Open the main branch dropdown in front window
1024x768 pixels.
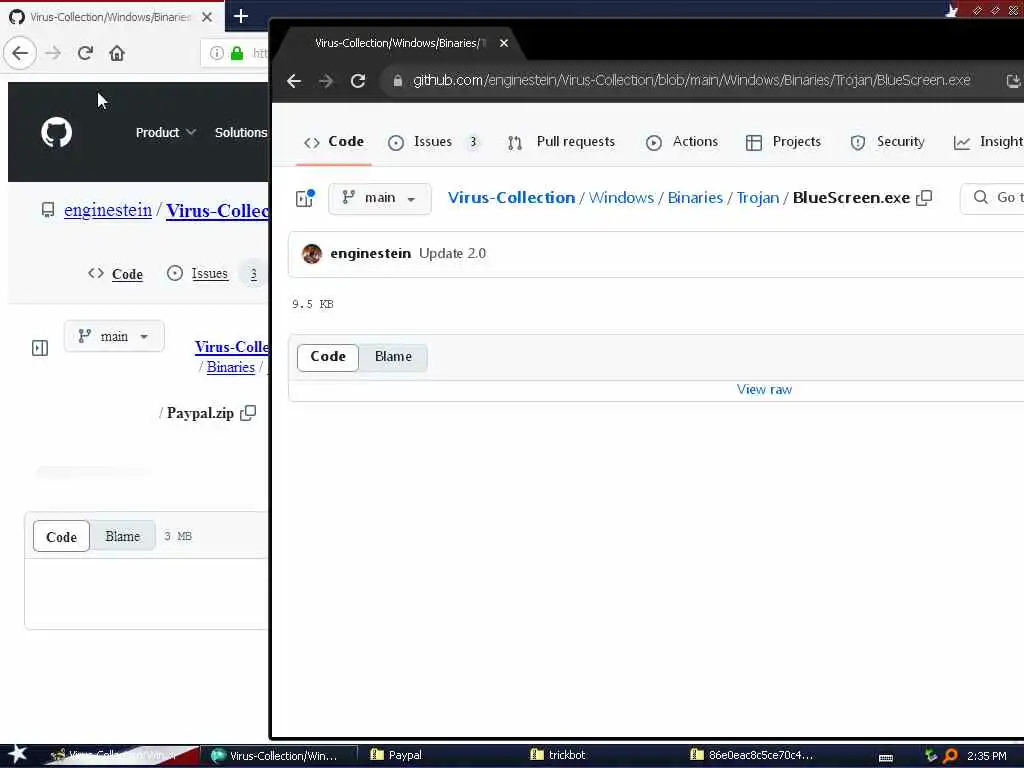[x=379, y=198]
